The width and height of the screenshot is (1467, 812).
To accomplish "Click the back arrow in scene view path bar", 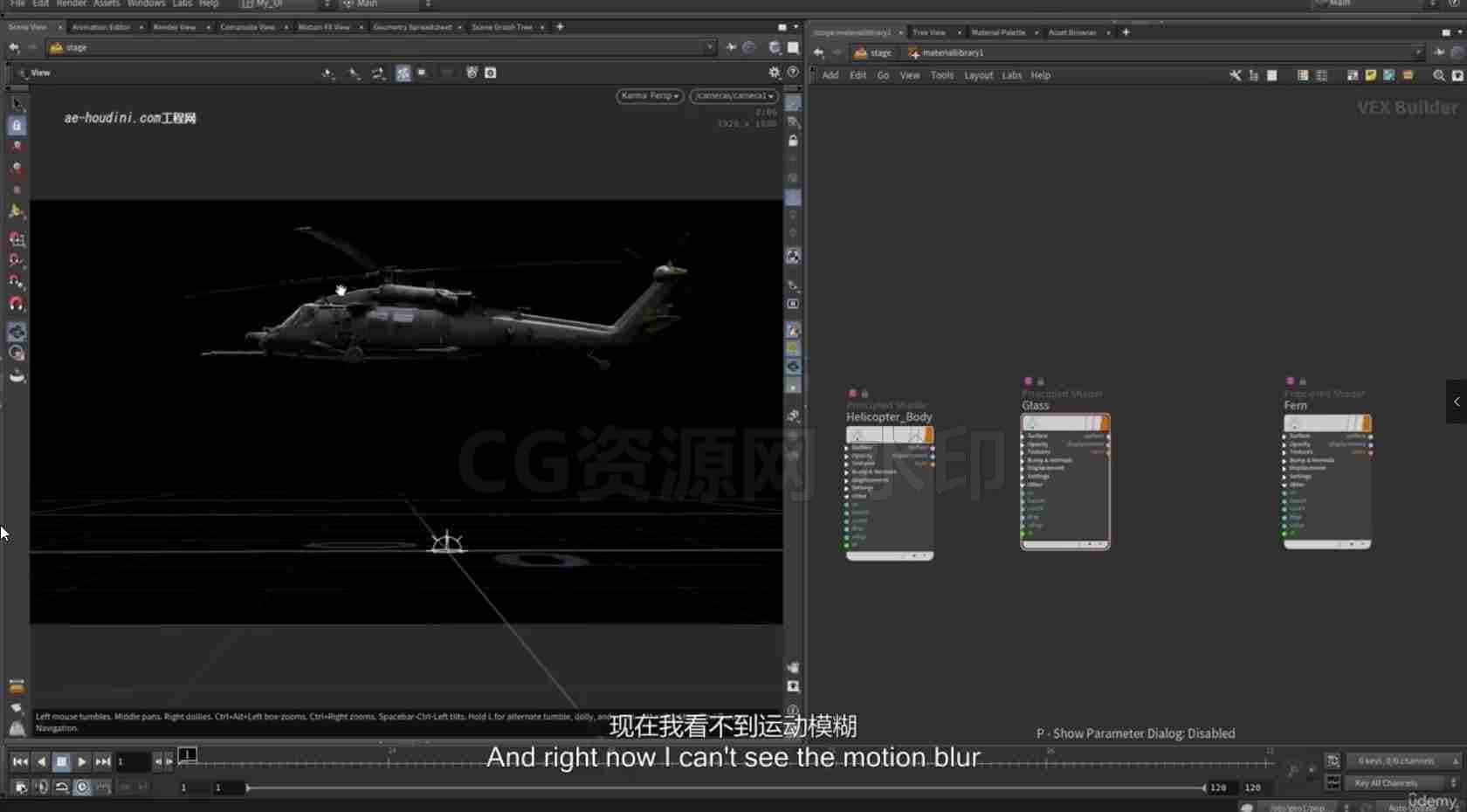I will [x=13, y=47].
